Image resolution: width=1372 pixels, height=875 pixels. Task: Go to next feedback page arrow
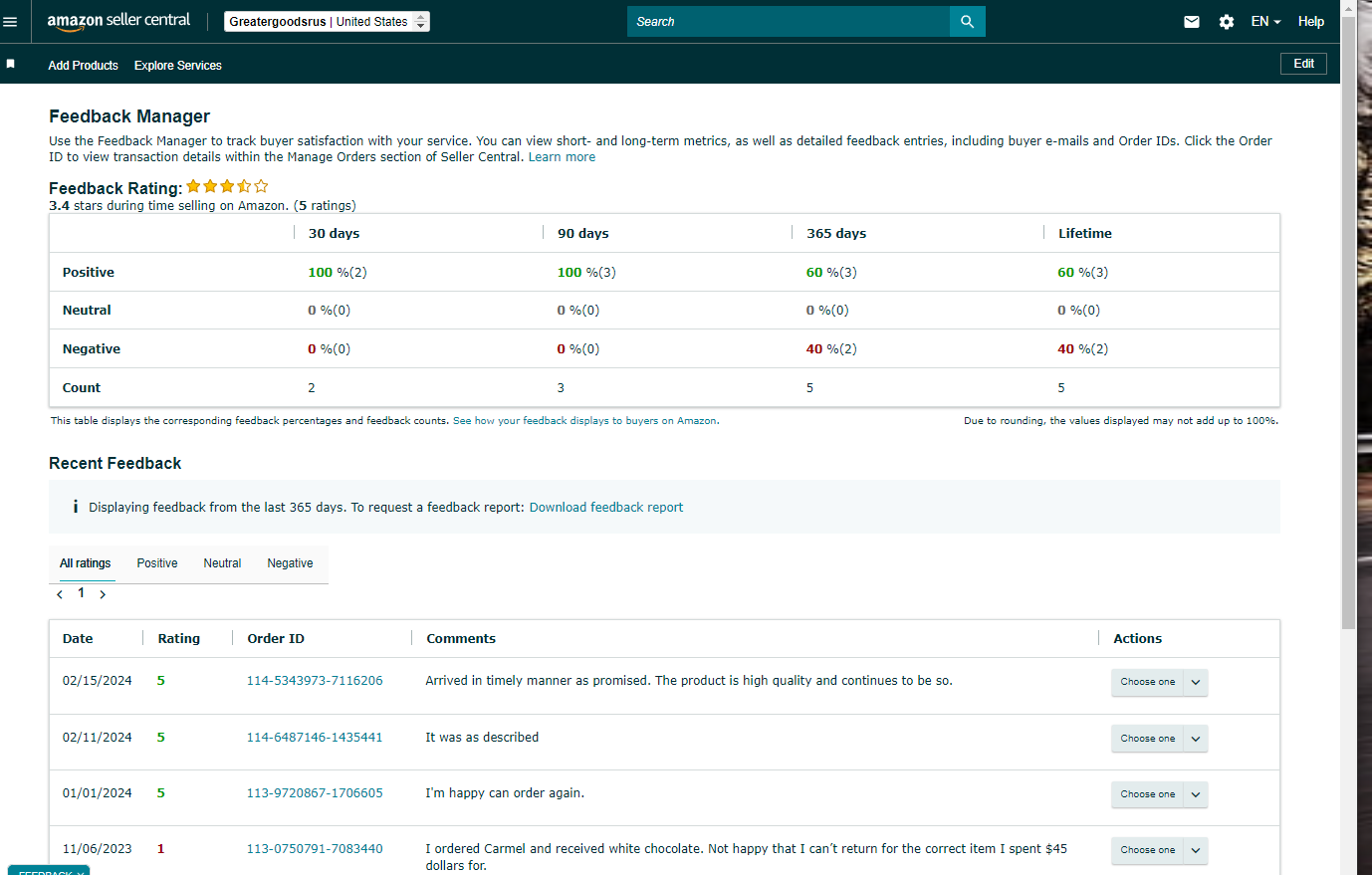pyautogui.click(x=103, y=594)
